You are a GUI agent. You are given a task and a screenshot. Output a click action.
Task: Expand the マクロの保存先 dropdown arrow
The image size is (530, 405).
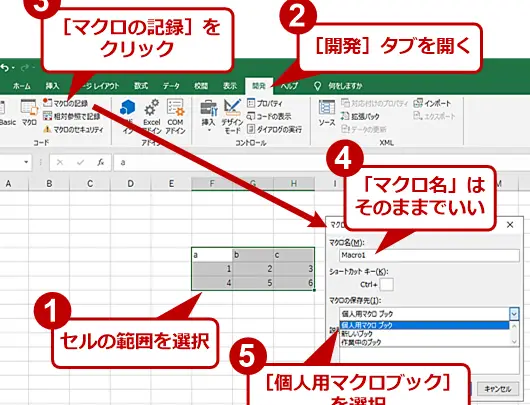514,314
